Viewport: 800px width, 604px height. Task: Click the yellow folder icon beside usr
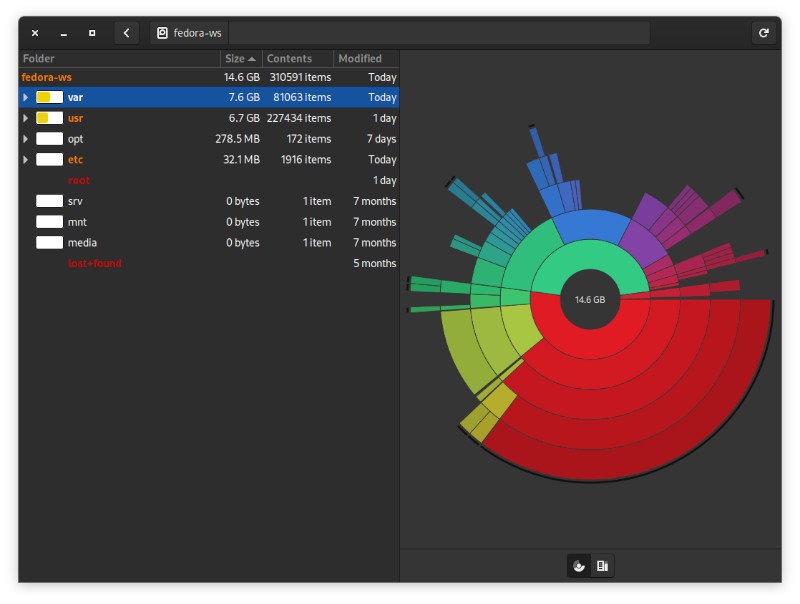(47, 118)
